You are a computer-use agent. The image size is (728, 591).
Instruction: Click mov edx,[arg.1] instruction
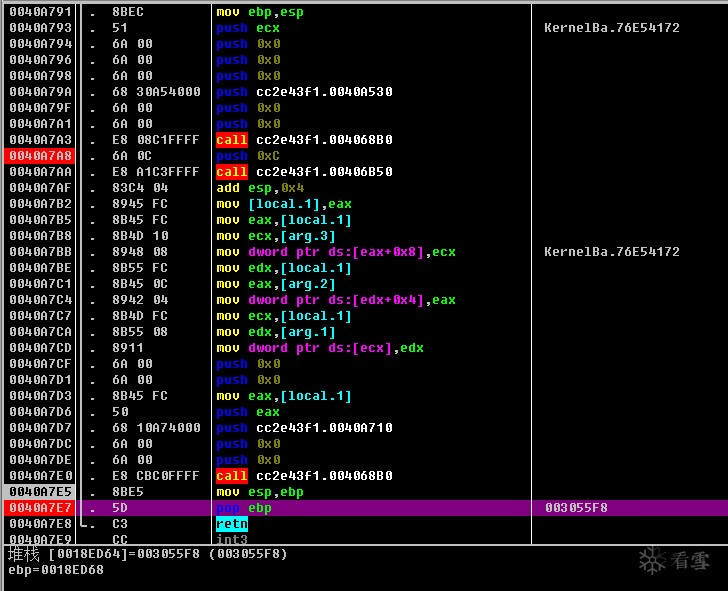pyautogui.click(x=276, y=332)
